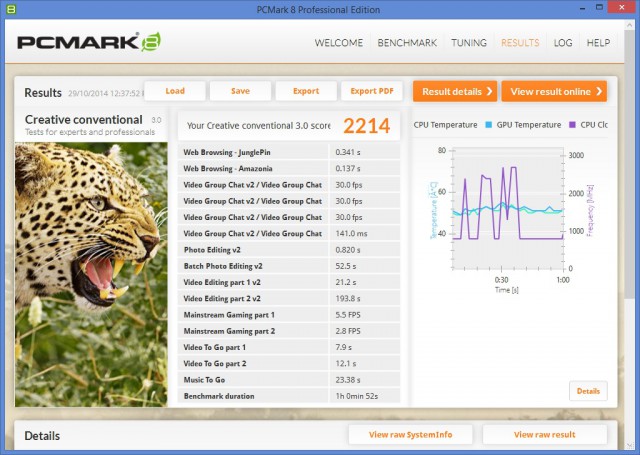Click View raw SystemInfo
Viewport: 640px width, 455px height.
[410, 435]
